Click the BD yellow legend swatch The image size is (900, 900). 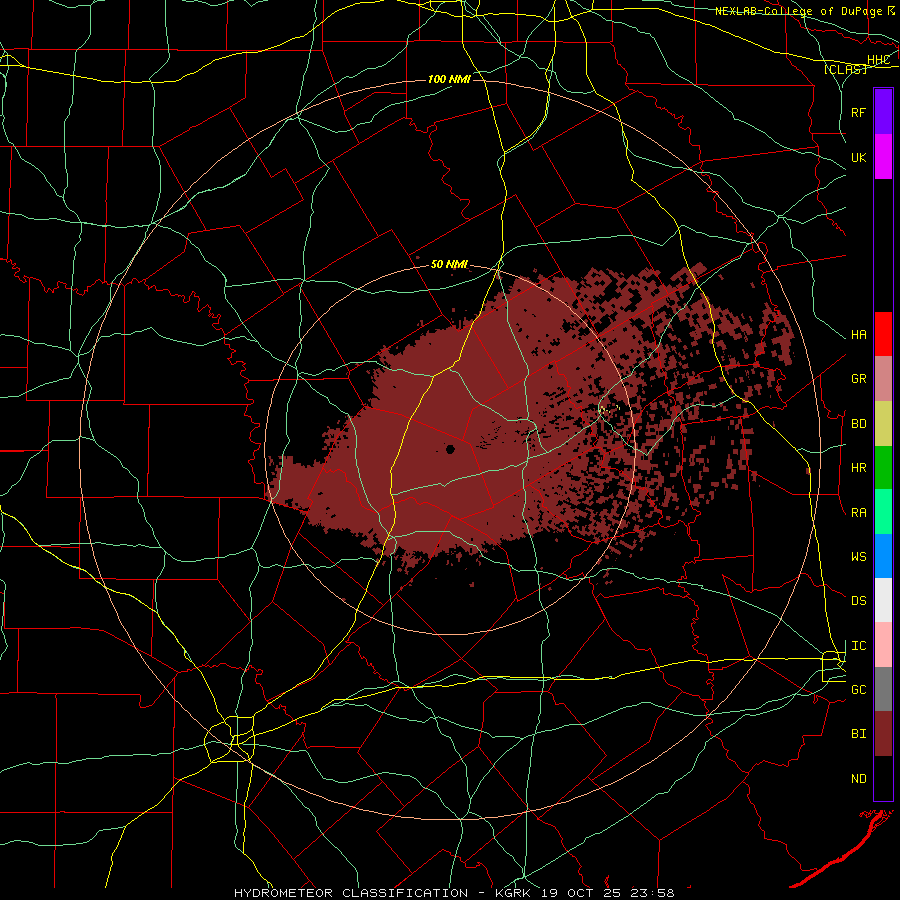click(883, 424)
